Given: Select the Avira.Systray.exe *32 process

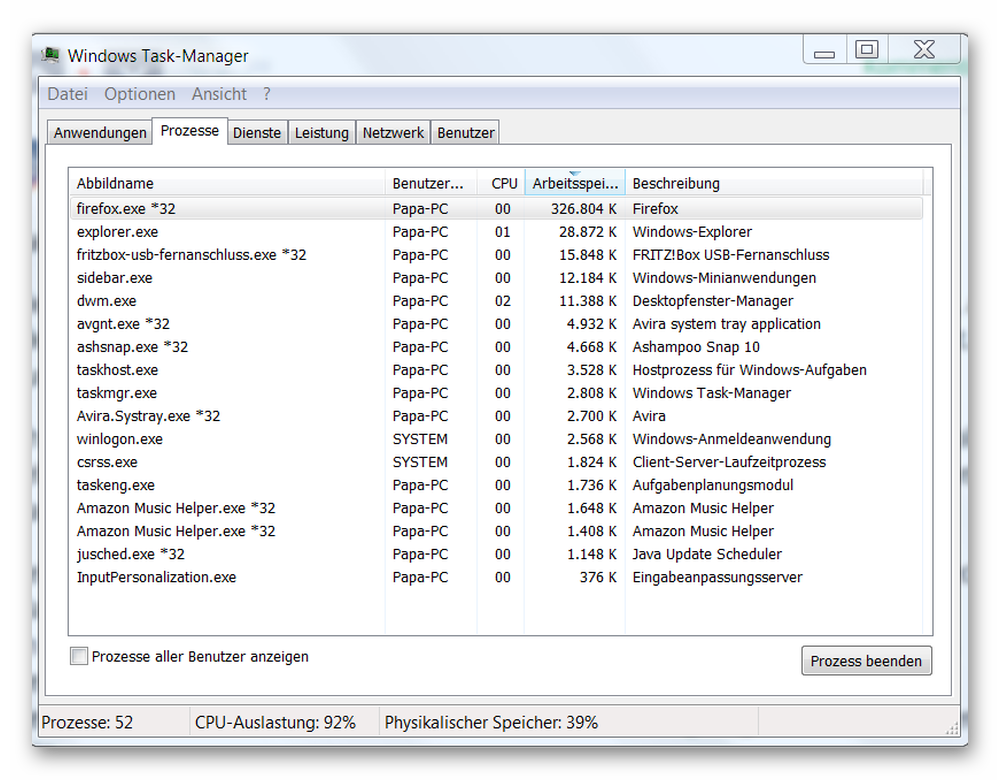Looking at the screenshot, I should coord(496,416).
